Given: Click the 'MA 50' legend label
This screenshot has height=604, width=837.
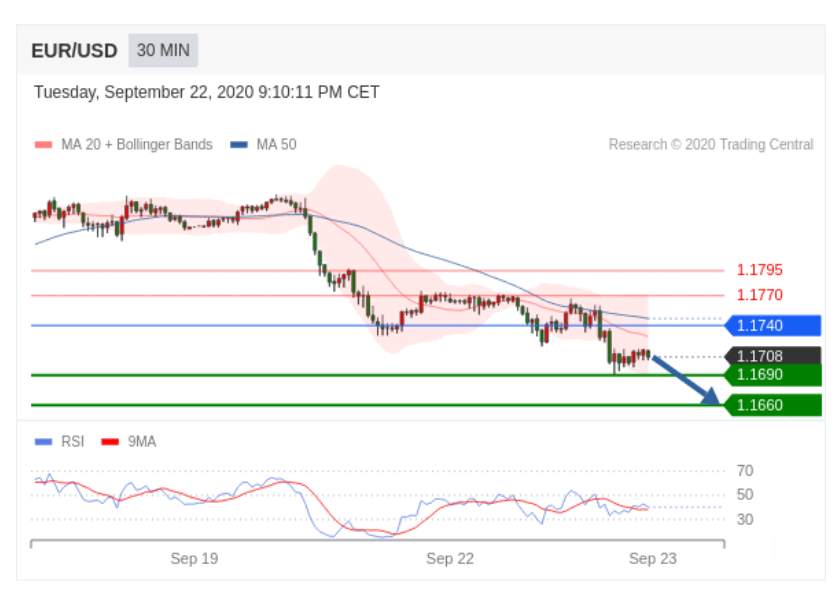Looking at the screenshot, I should pyautogui.click(x=276, y=145).
